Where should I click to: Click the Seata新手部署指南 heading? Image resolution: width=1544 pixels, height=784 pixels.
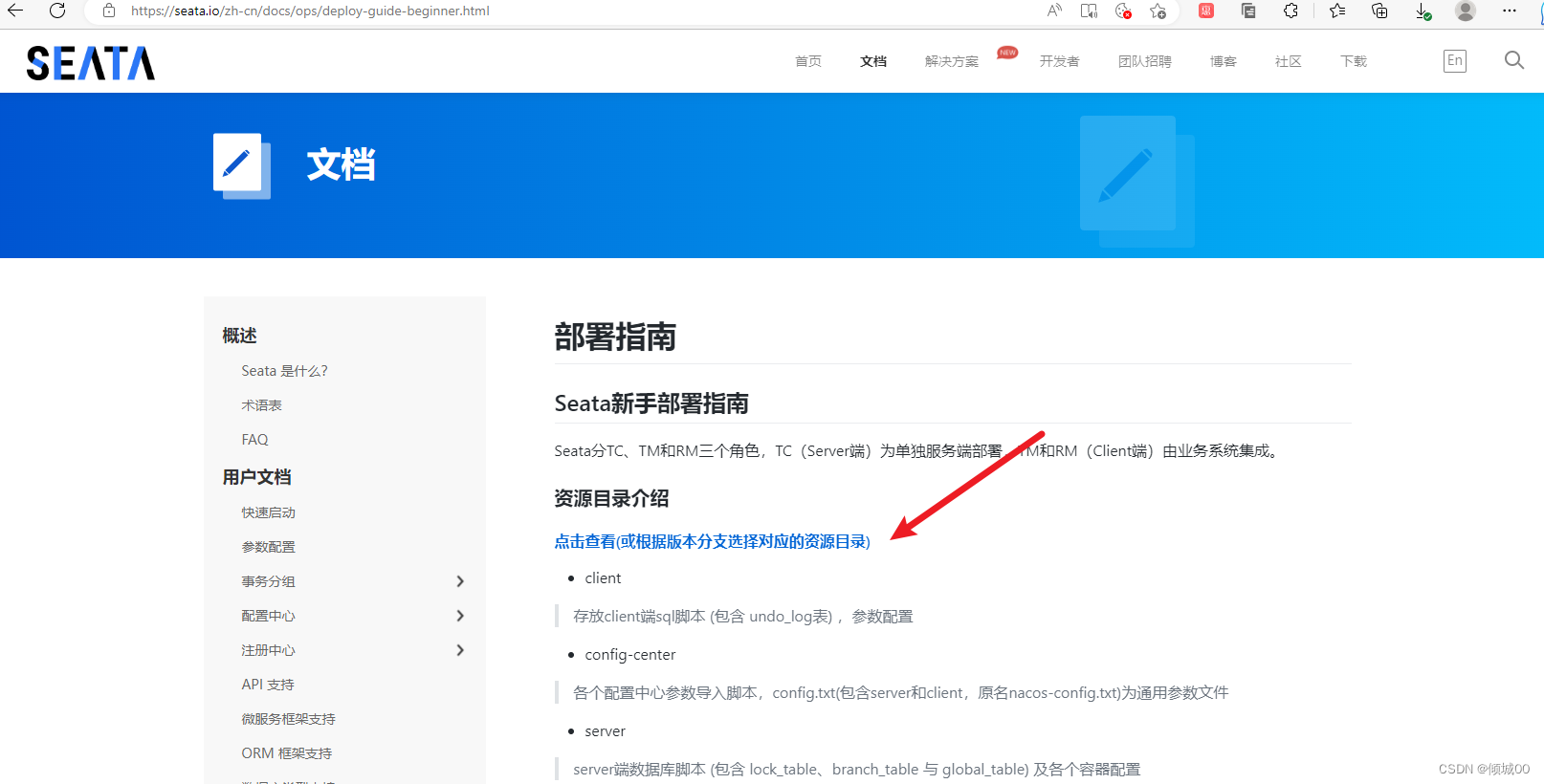pyautogui.click(x=651, y=403)
